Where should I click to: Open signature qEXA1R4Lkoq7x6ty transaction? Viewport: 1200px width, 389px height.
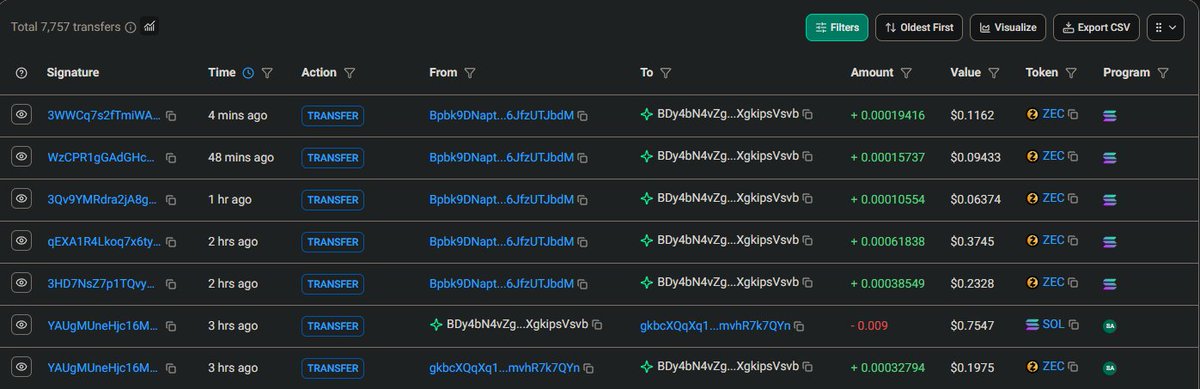coord(103,242)
